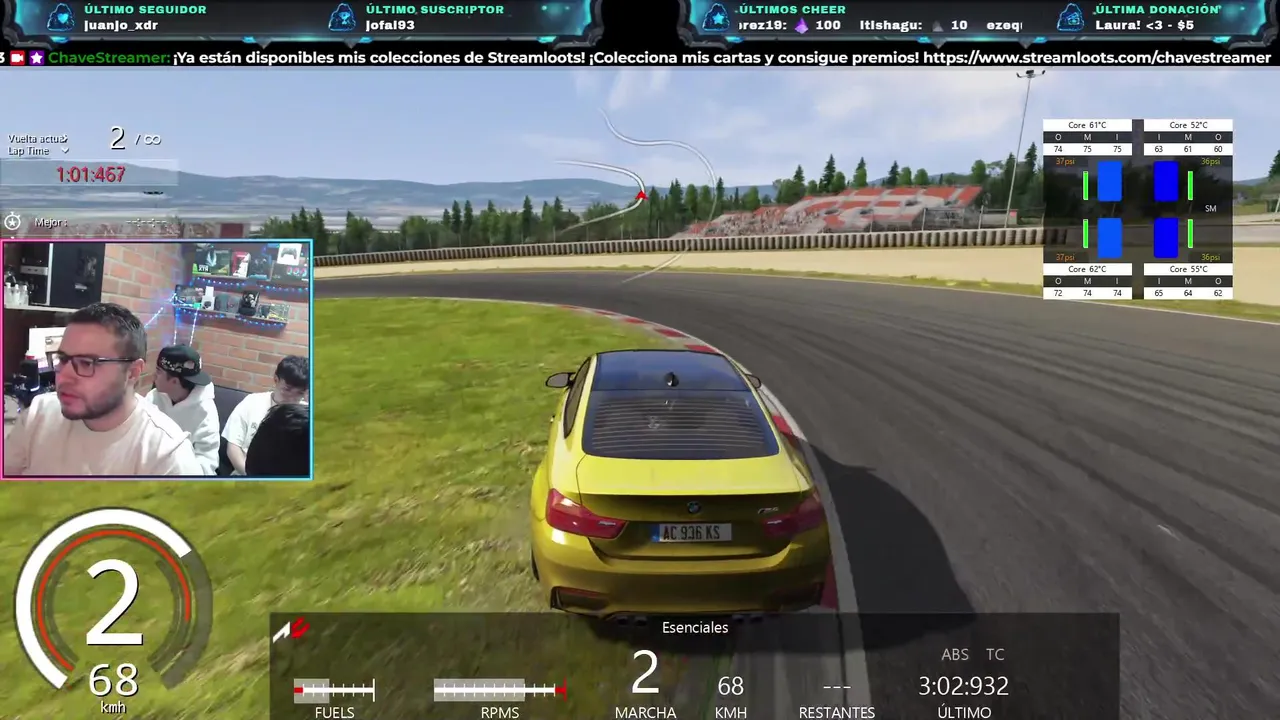1280x720 pixels.
Task: Click the Último Suscriptor hexagon badge icon
Action: tap(342, 18)
